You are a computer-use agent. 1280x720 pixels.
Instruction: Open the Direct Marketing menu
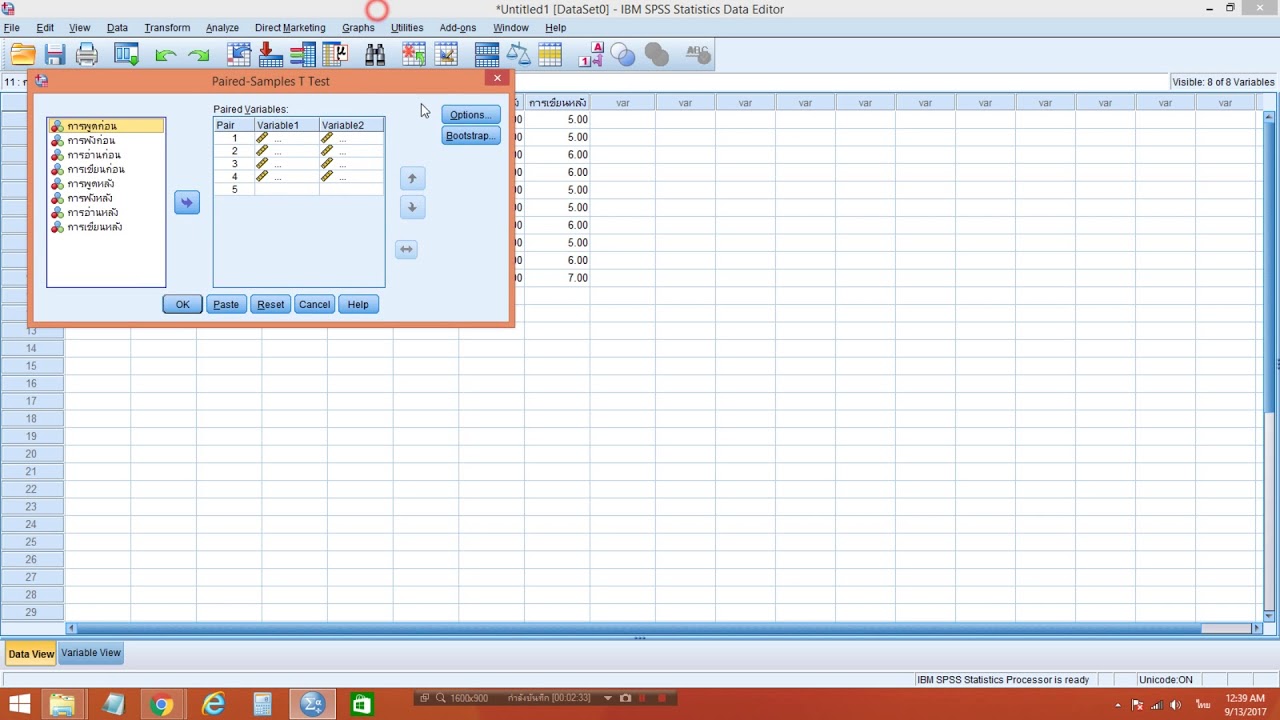coord(290,28)
